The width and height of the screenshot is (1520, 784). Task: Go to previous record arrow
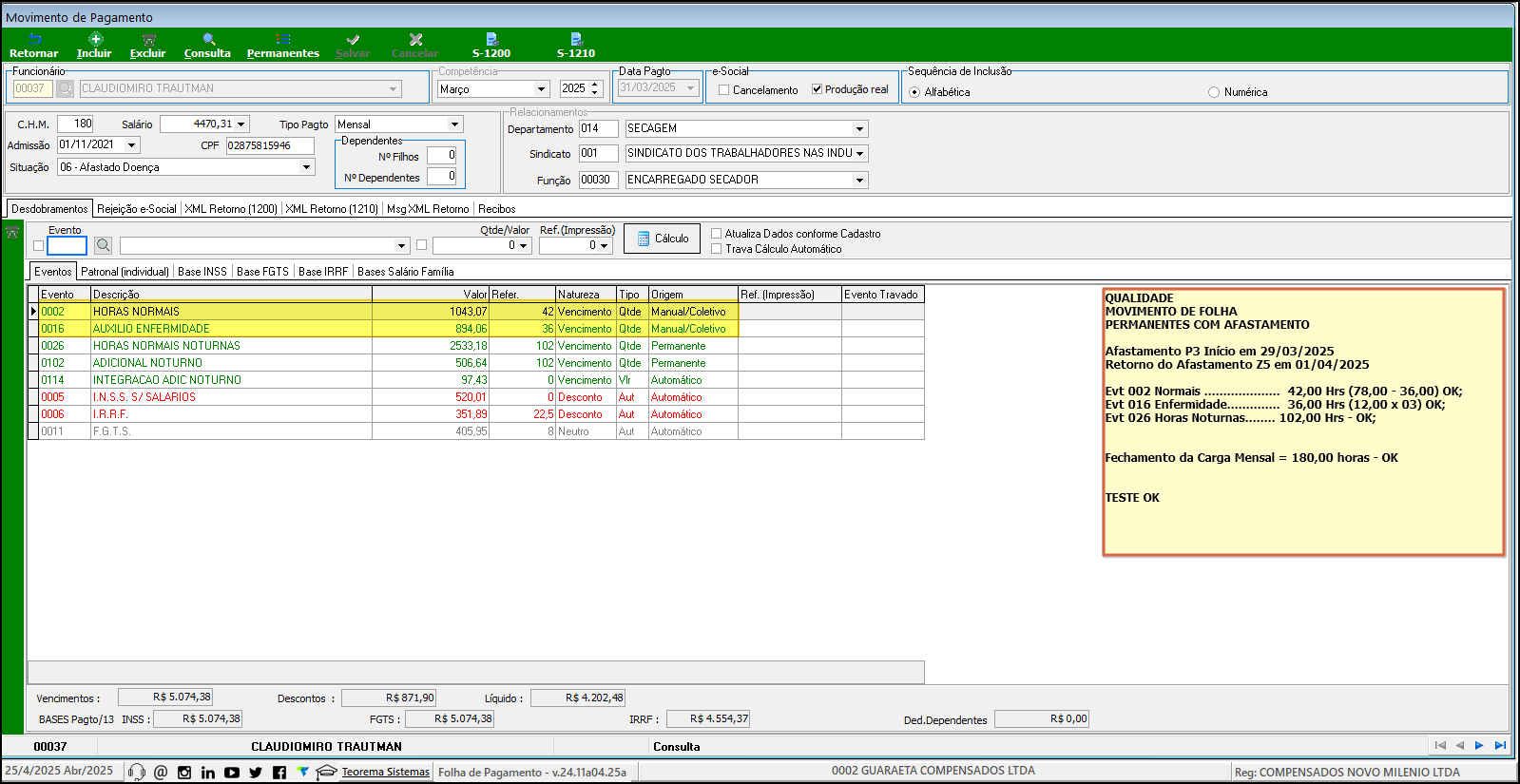(1460, 746)
